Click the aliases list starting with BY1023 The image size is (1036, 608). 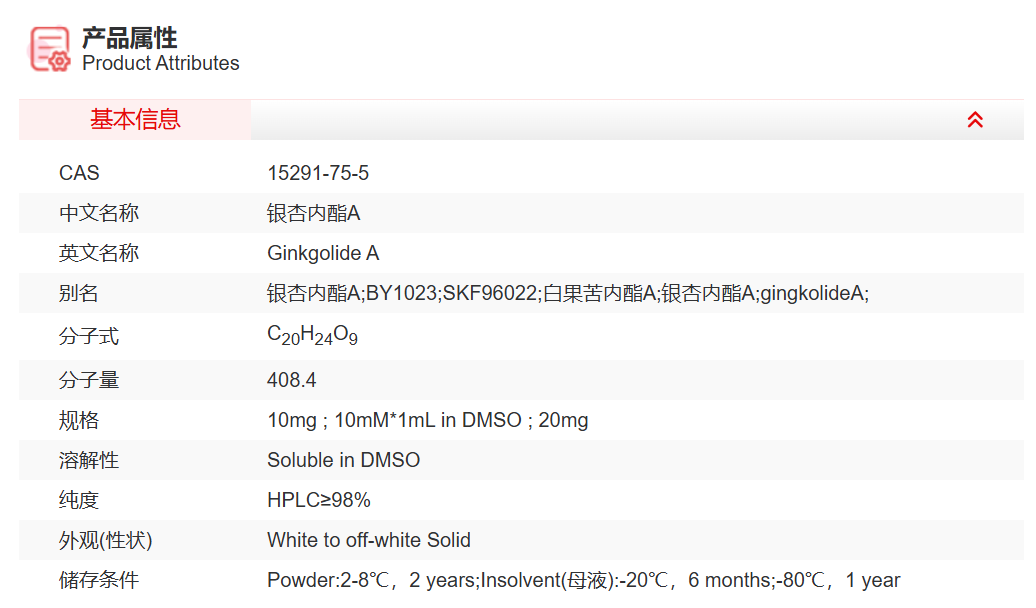pos(567,294)
